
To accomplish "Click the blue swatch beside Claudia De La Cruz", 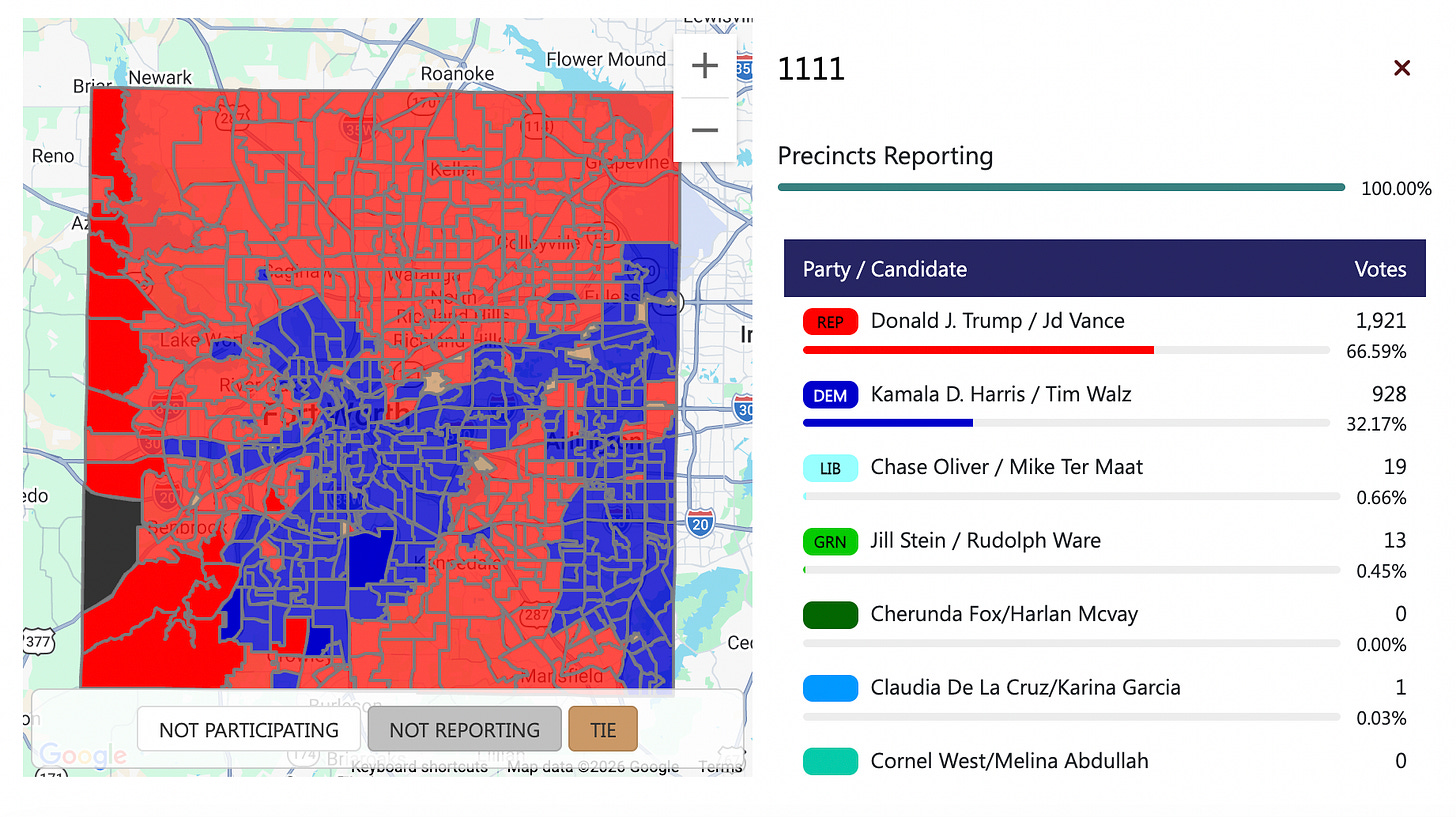I will pos(830,688).
